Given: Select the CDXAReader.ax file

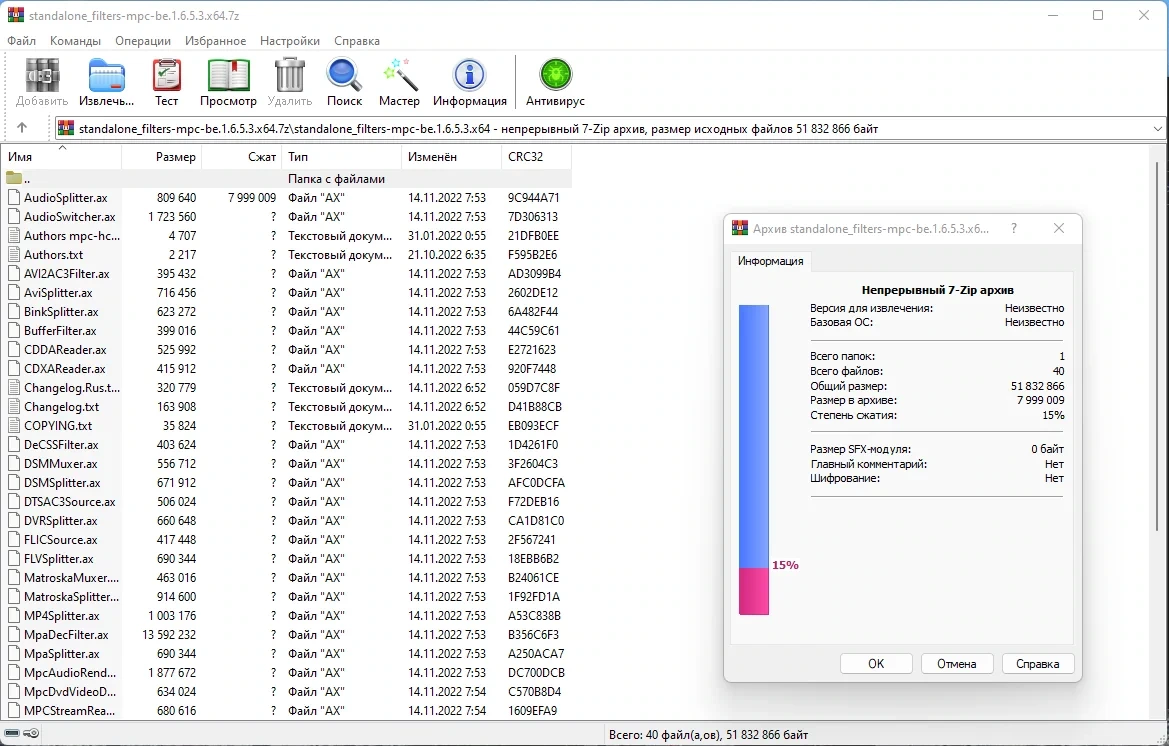Looking at the screenshot, I should (65, 369).
